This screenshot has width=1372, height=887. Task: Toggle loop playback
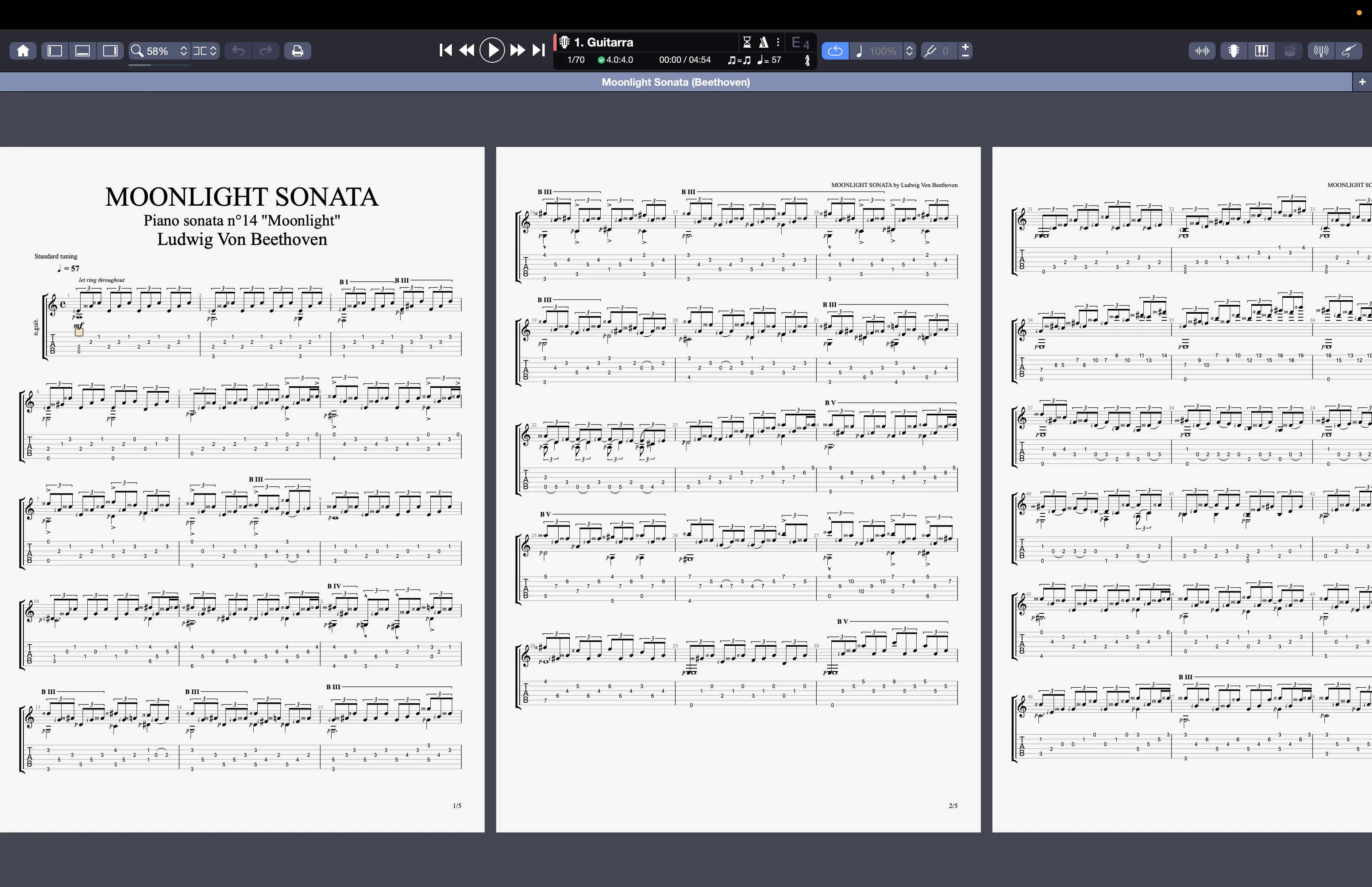click(835, 51)
